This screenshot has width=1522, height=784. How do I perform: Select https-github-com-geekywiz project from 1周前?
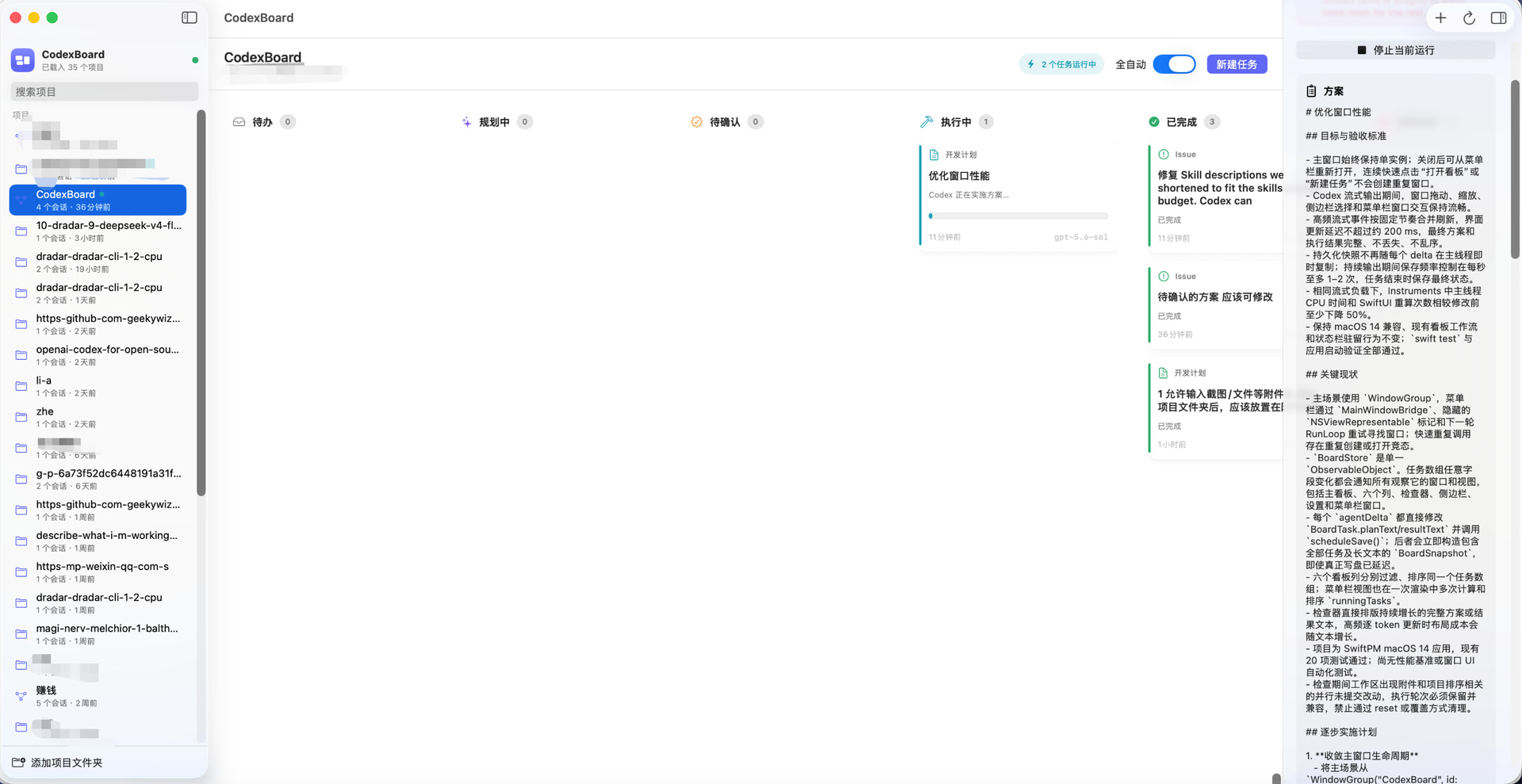coord(99,510)
